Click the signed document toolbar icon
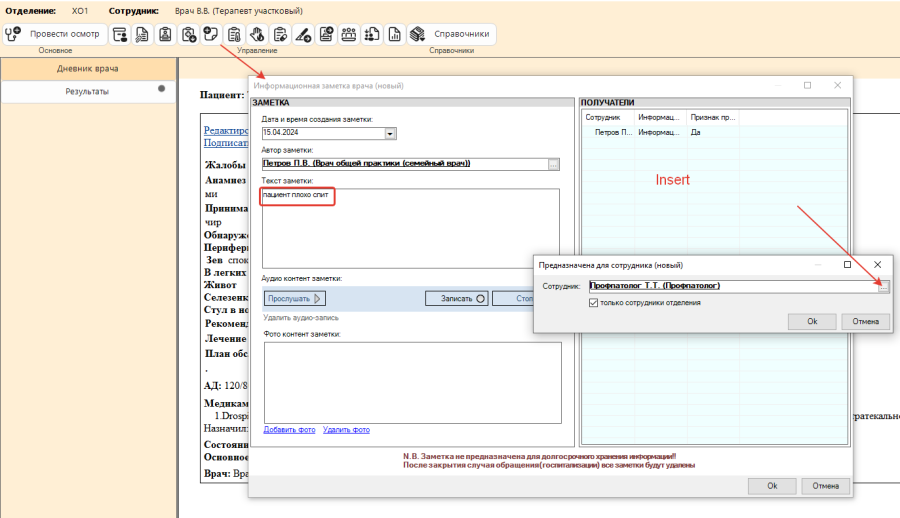Screen dimensions: 900x518 142,34
